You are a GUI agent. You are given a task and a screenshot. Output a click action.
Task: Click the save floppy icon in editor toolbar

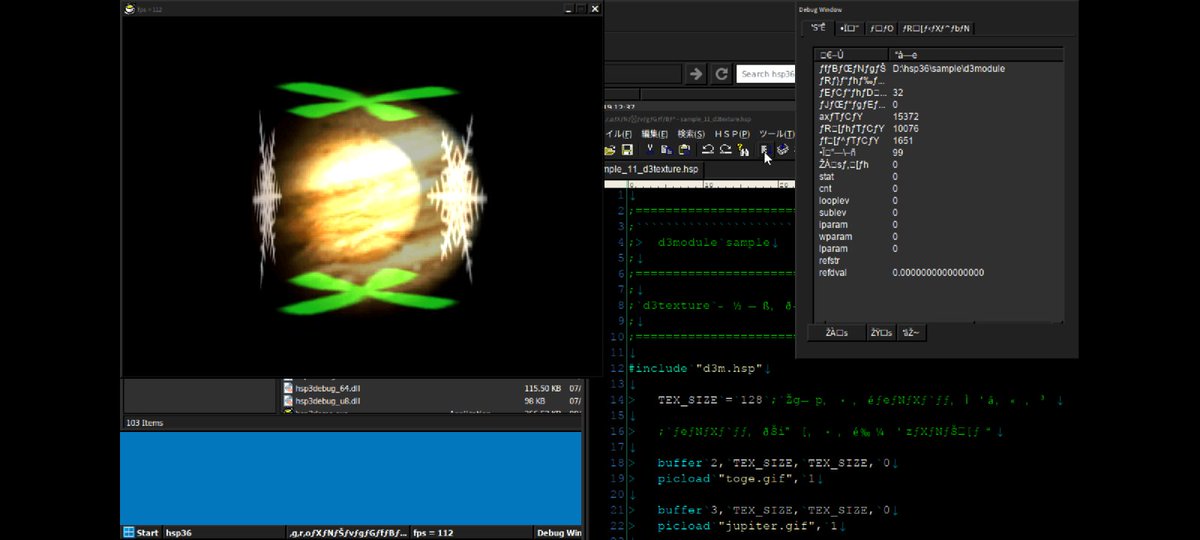(627, 150)
